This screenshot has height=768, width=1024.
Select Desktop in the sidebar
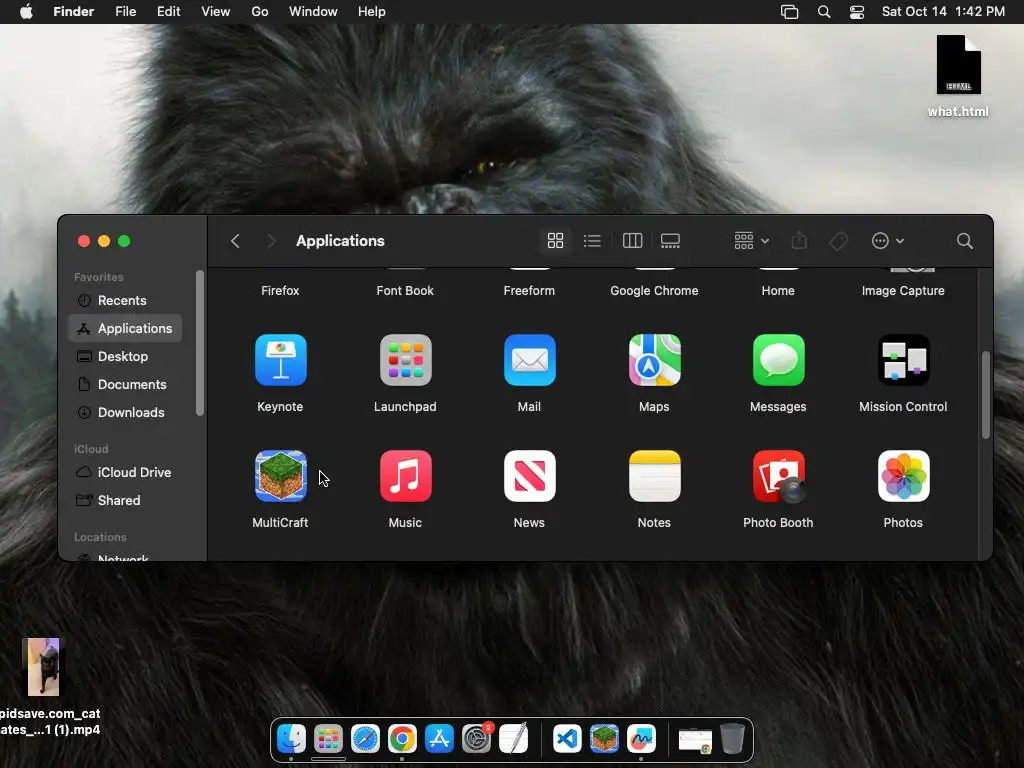(x=125, y=357)
